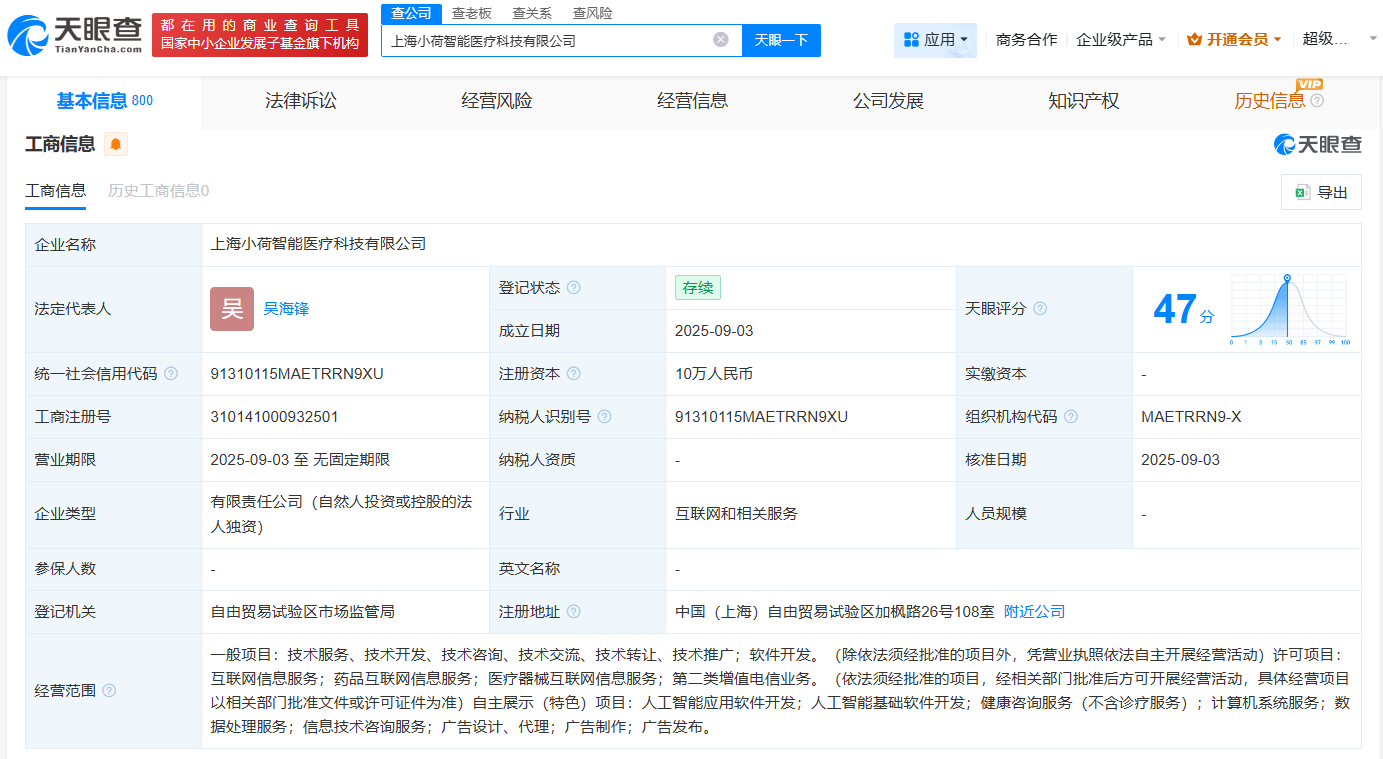Open tooltip icon next to 注册资本
Image resolution: width=1383 pixels, height=759 pixels.
pos(574,373)
